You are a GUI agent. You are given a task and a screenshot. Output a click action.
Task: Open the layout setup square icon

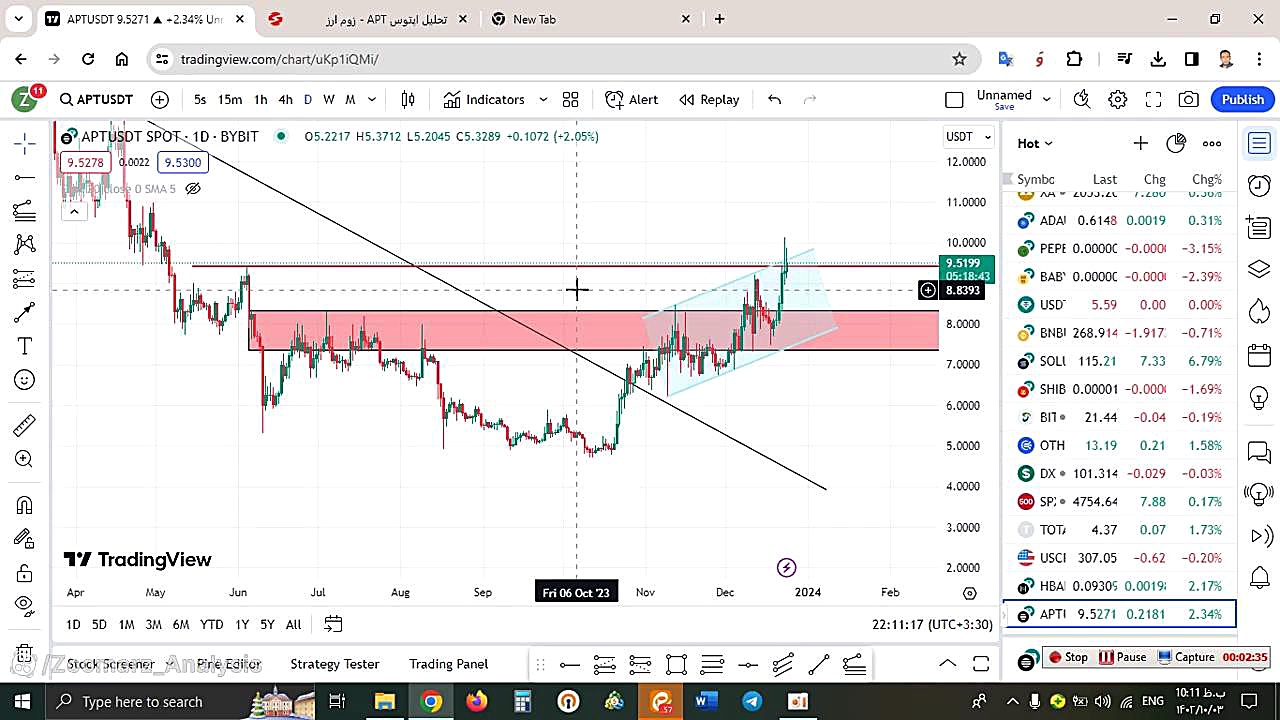tap(954, 99)
